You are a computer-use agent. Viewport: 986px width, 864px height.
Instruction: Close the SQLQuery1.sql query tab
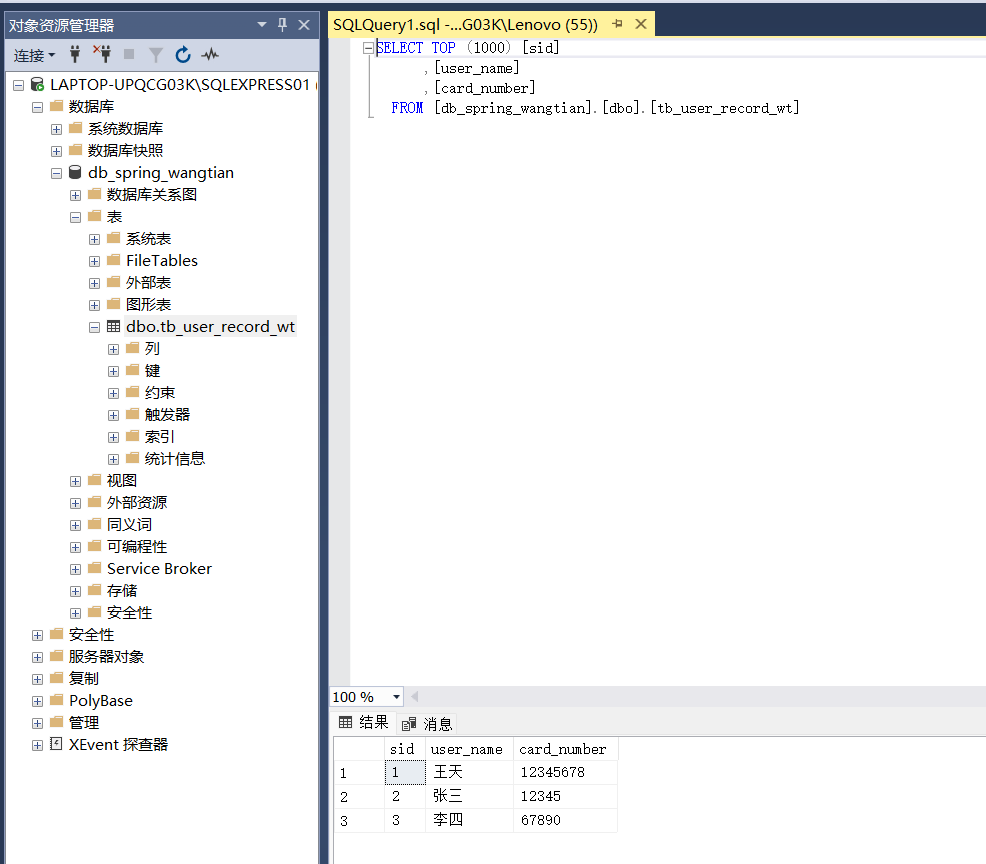click(x=641, y=24)
